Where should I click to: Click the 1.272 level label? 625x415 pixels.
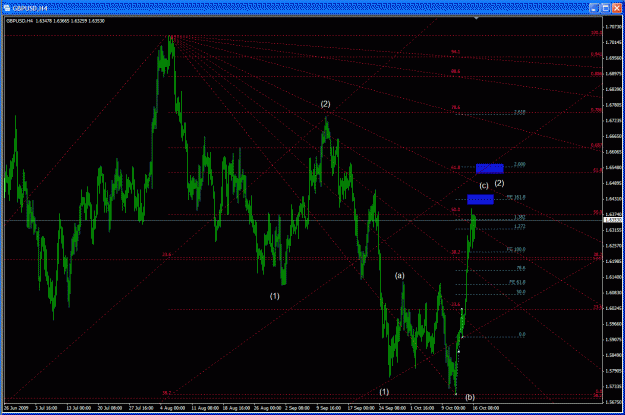click(519, 226)
